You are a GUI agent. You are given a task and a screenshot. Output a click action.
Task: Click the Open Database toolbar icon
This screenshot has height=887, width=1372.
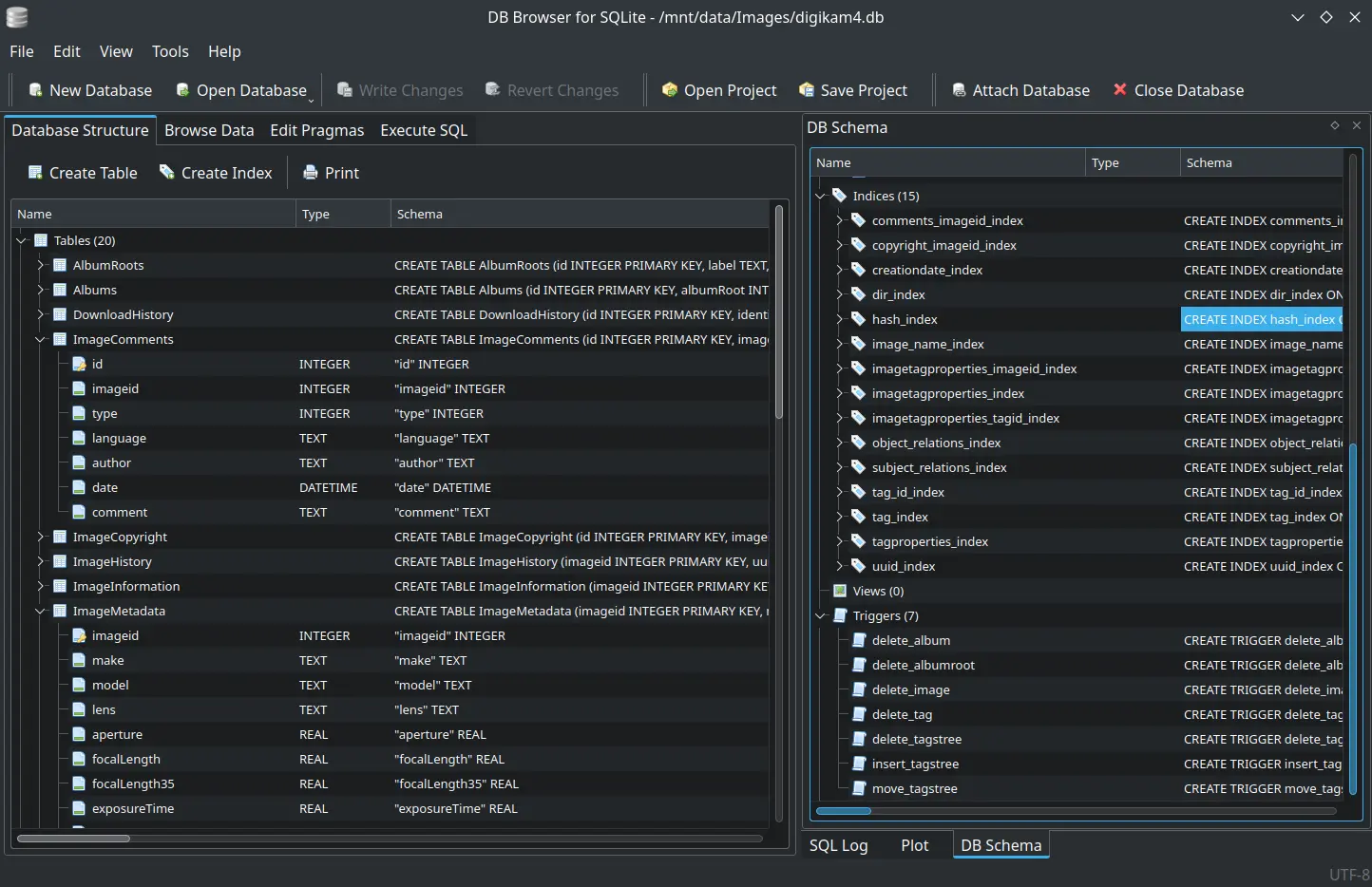(x=182, y=90)
